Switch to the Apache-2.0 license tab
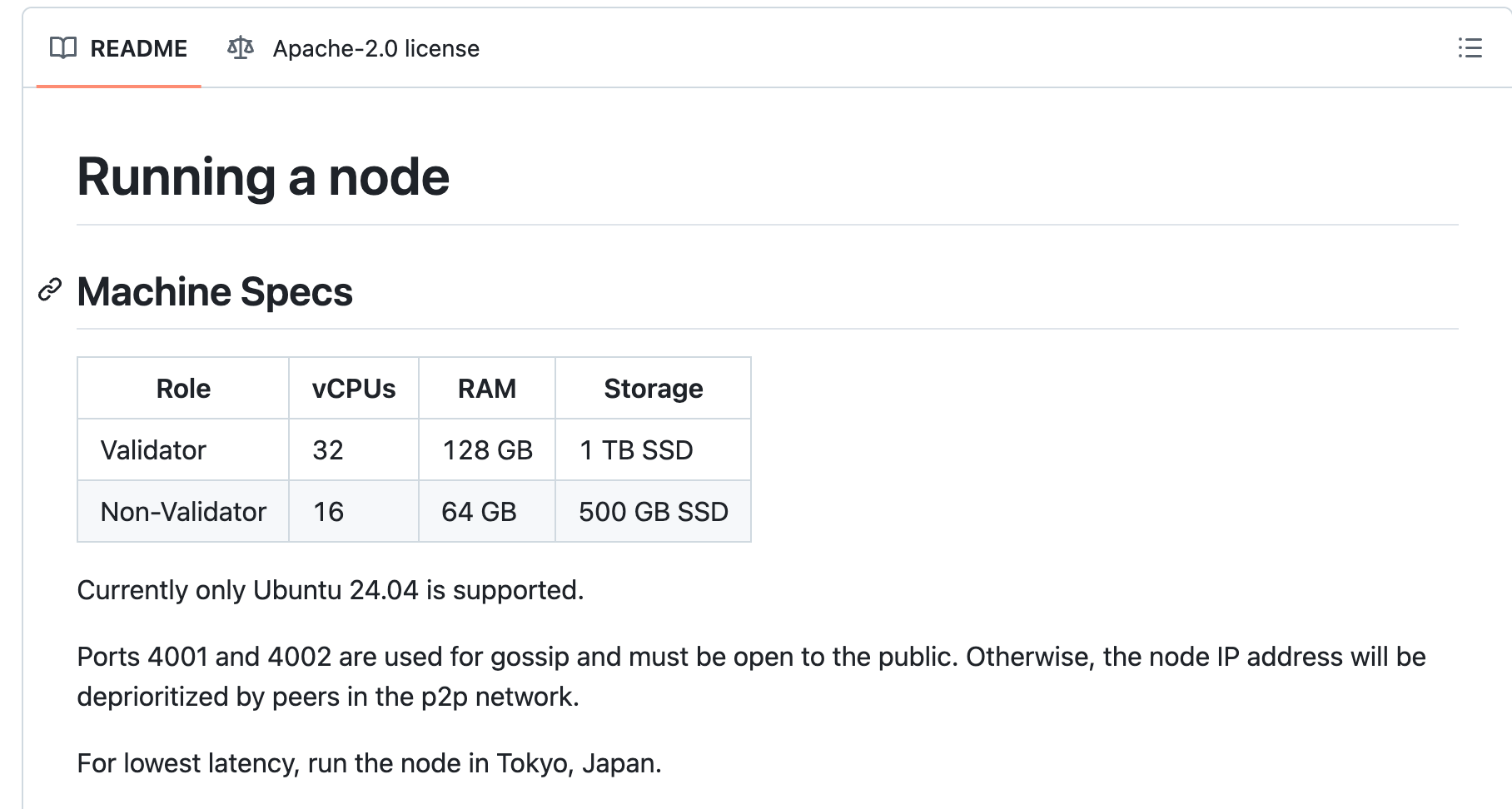The image size is (1512, 809). point(353,48)
